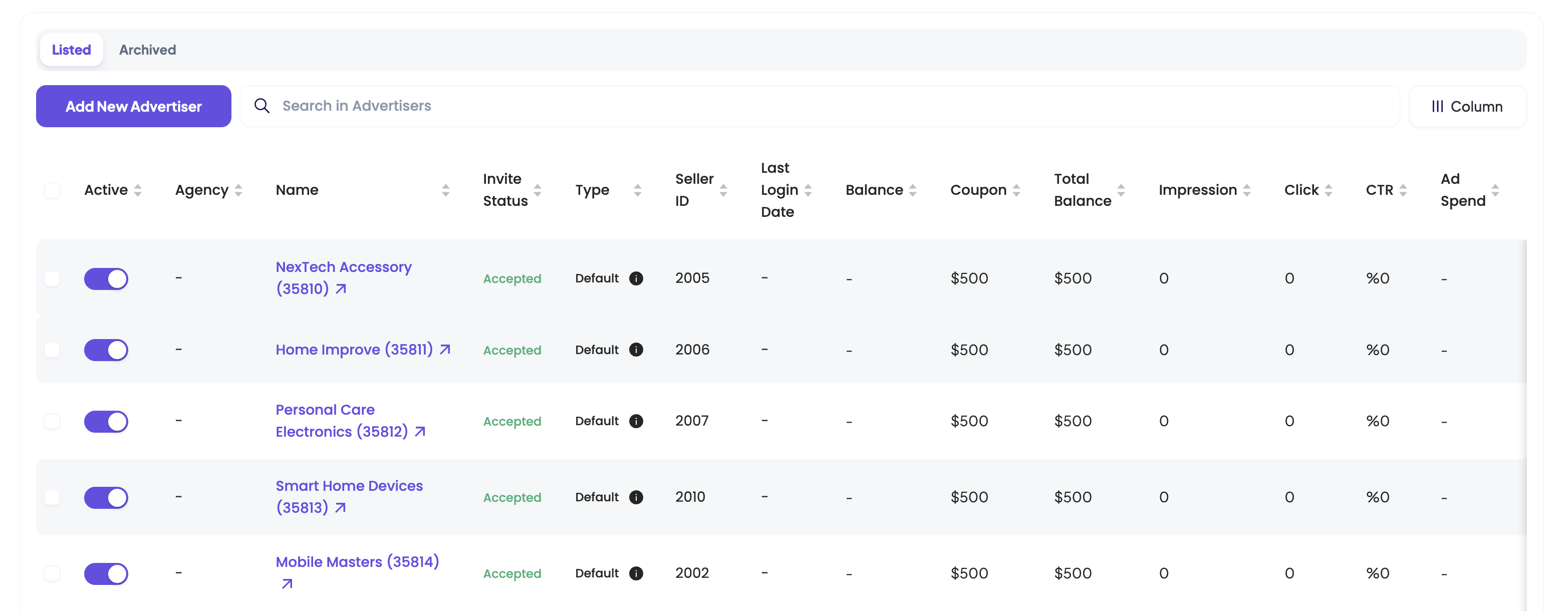Click the Add New Advertiser button
Image resolution: width=1568 pixels, height=611 pixels.
[x=133, y=106]
